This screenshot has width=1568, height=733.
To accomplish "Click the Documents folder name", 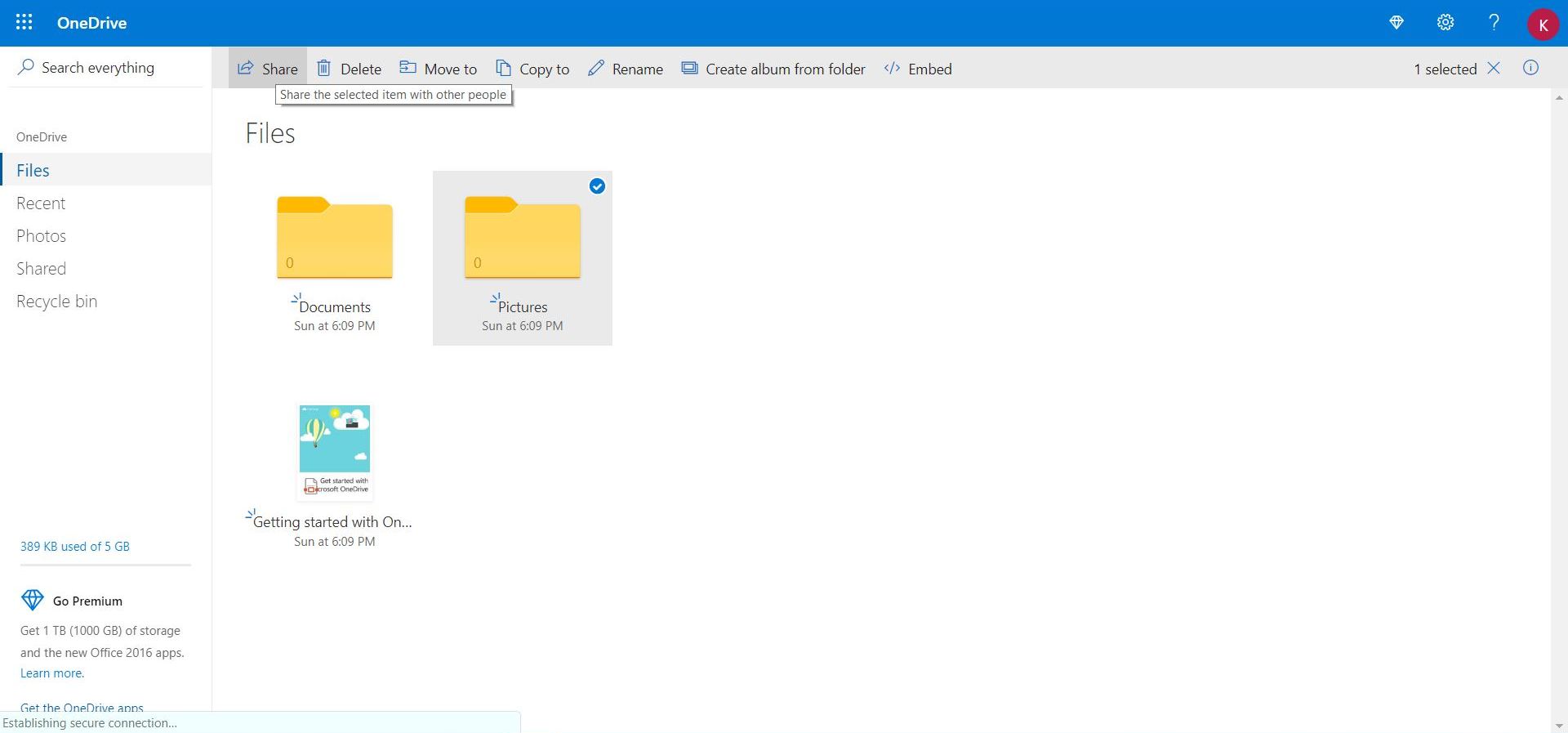I will coord(335,306).
